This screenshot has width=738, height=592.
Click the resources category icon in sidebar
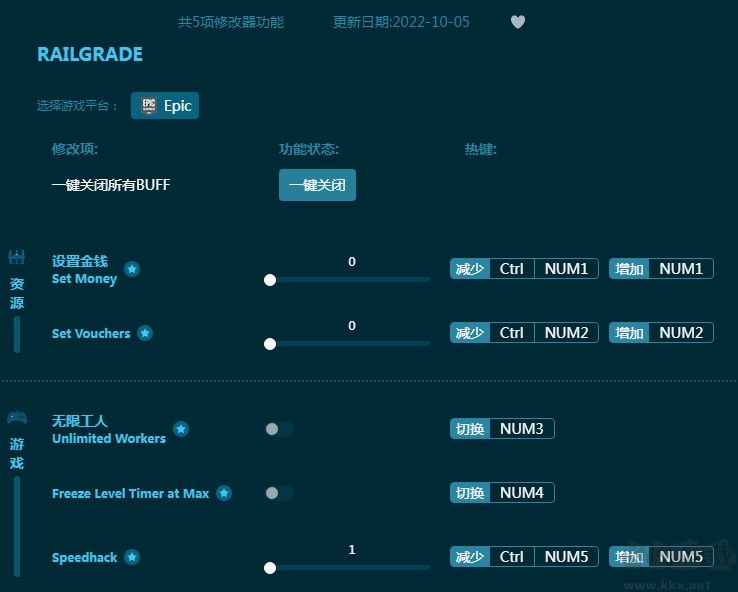[16, 258]
